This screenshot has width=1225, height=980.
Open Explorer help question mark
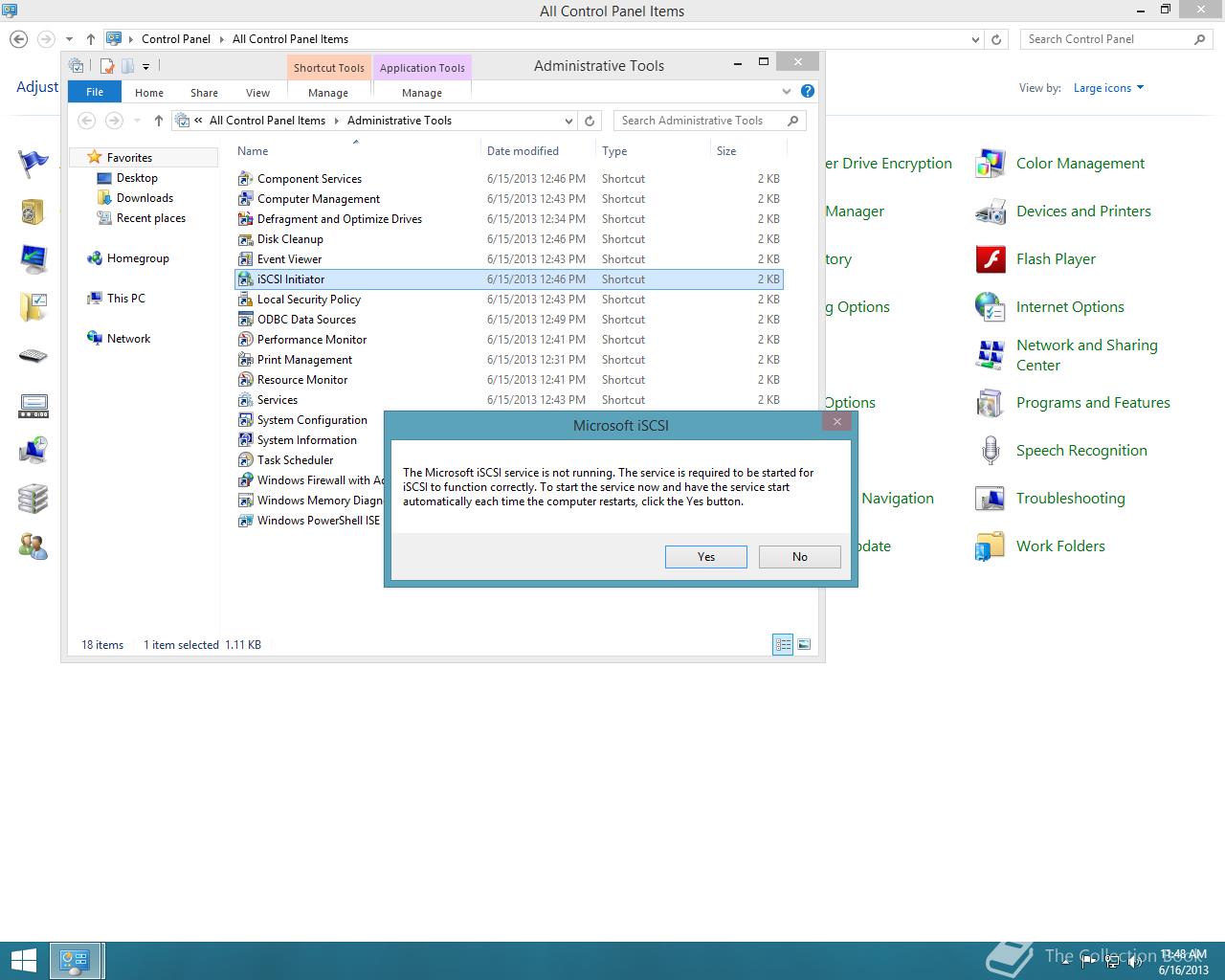(808, 91)
